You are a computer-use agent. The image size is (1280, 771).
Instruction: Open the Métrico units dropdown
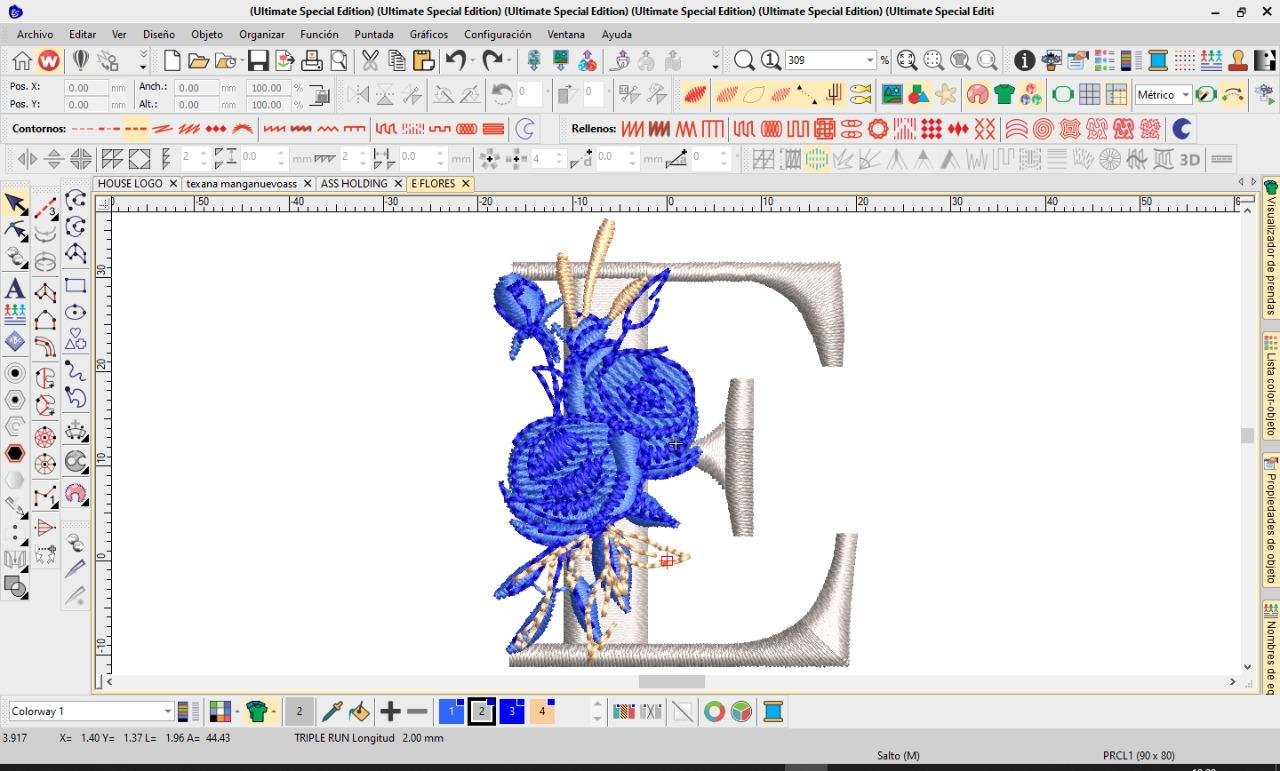click(x=1185, y=95)
